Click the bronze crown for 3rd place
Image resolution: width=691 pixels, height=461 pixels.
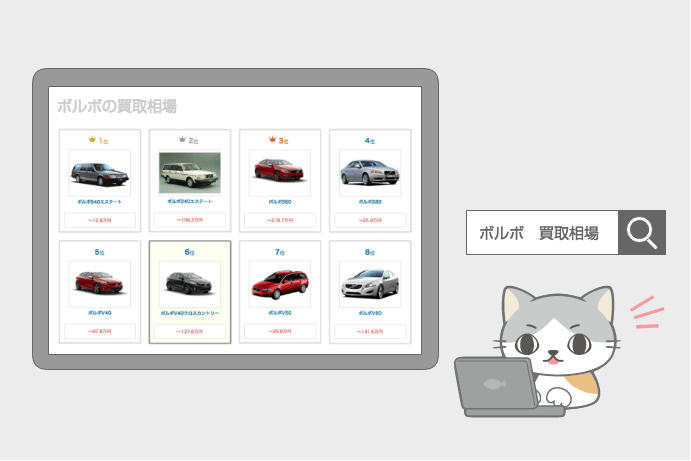pos(272,141)
